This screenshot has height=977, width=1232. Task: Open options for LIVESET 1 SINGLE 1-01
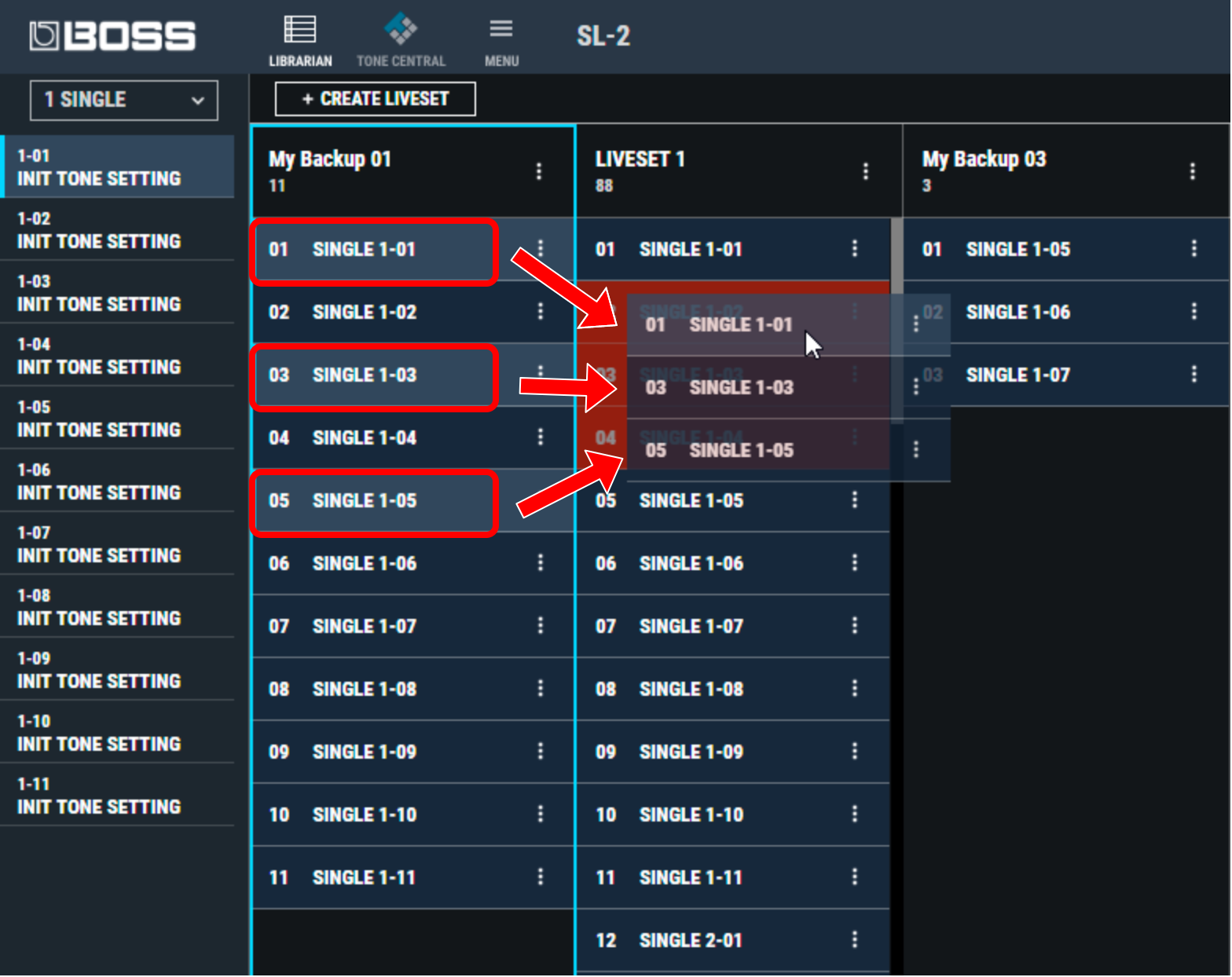[855, 249]
